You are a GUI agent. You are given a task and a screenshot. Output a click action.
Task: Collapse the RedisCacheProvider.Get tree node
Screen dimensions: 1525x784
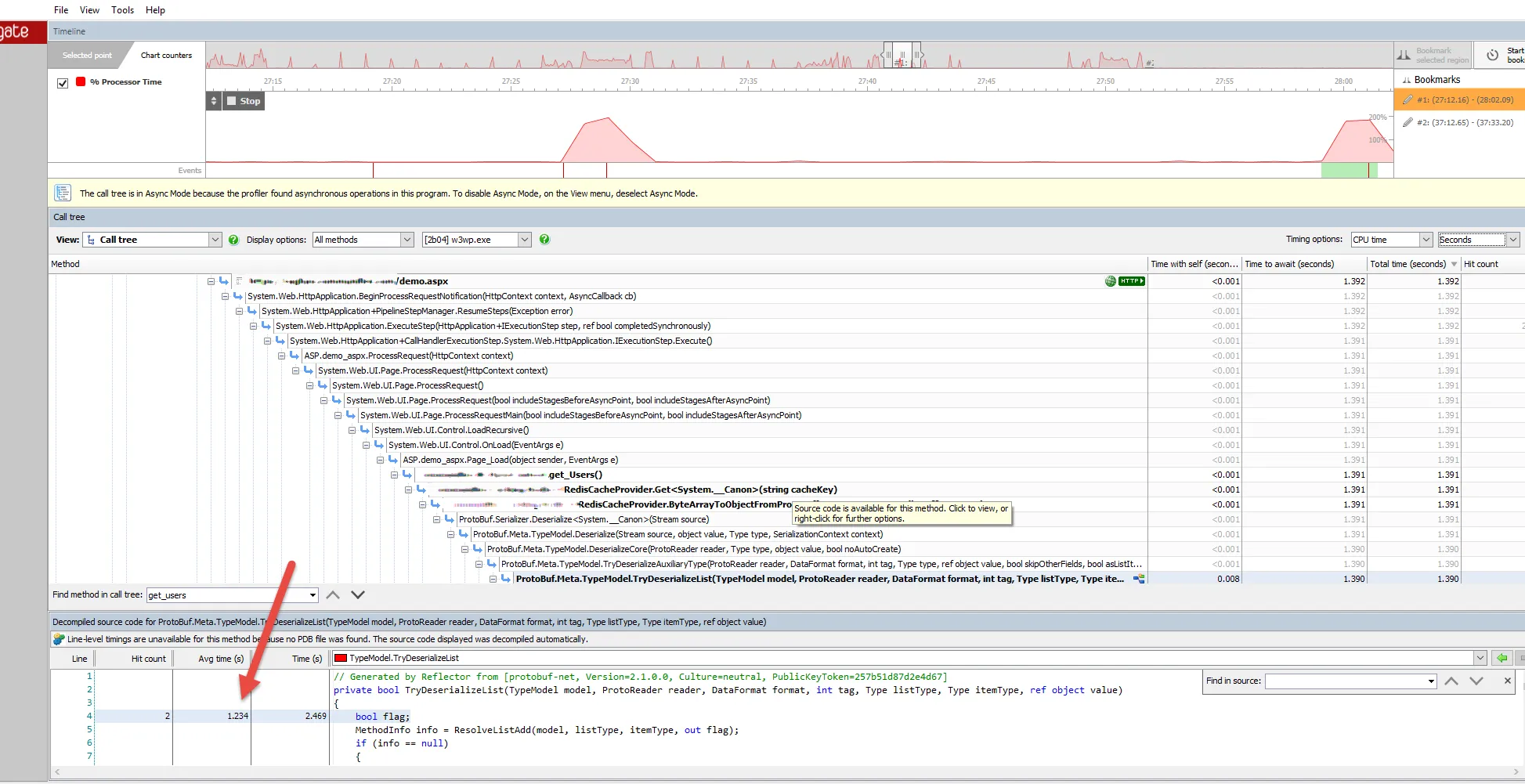[408, 490]
